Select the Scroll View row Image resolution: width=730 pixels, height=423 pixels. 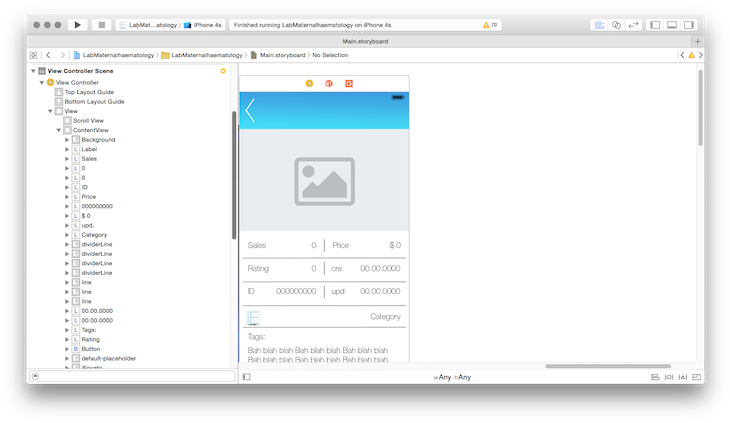[x=84, y=121]
